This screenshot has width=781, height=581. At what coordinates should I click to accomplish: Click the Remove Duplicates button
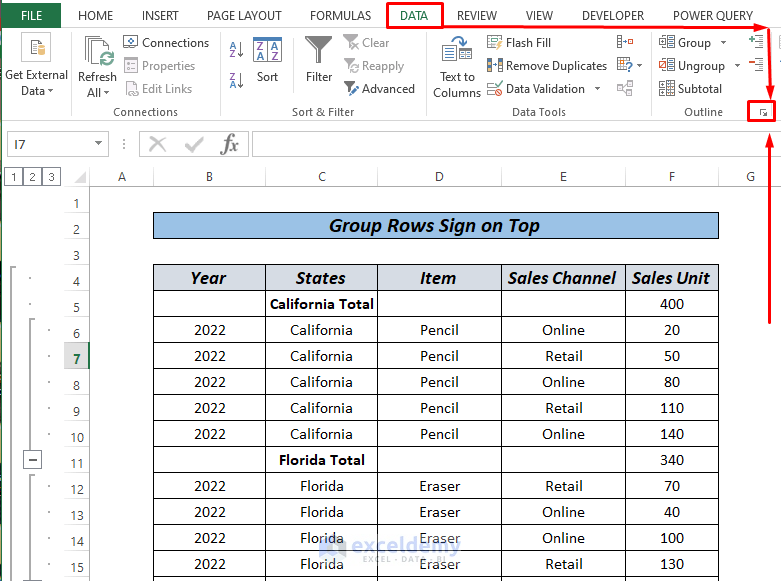[x=547, y=66]
